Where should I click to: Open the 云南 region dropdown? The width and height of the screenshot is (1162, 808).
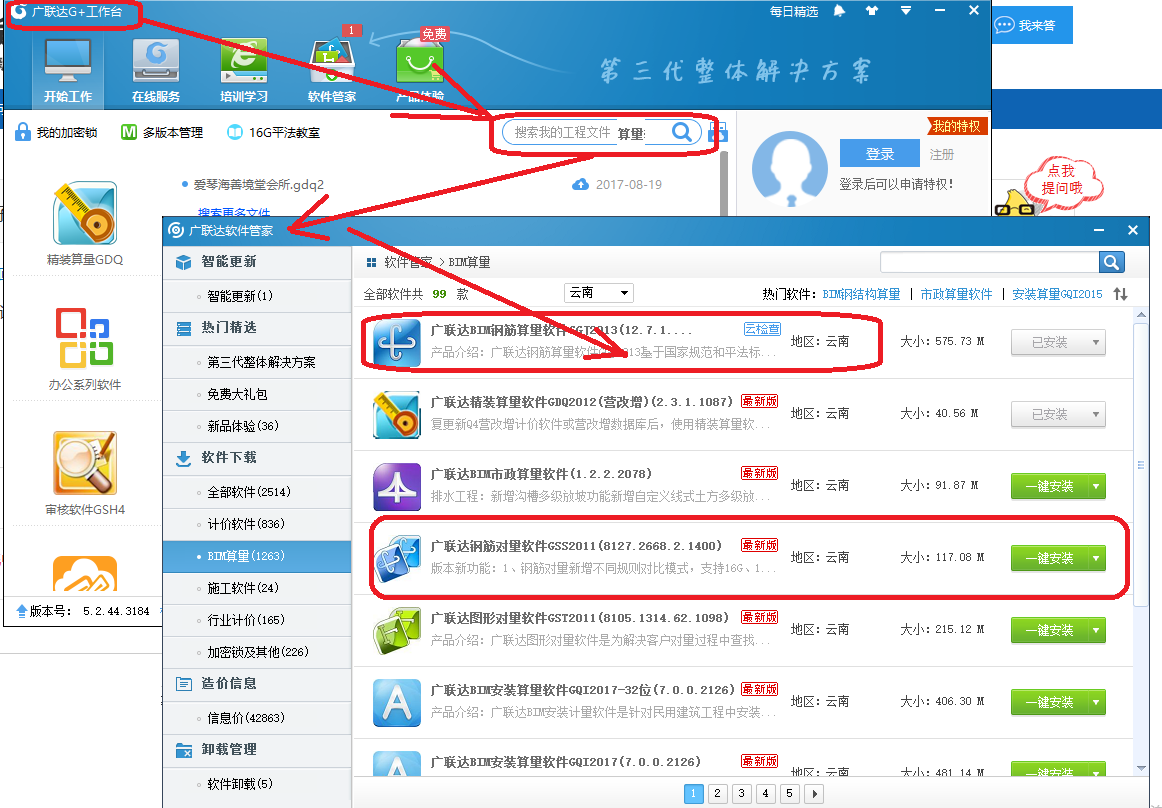click(599, 293)
